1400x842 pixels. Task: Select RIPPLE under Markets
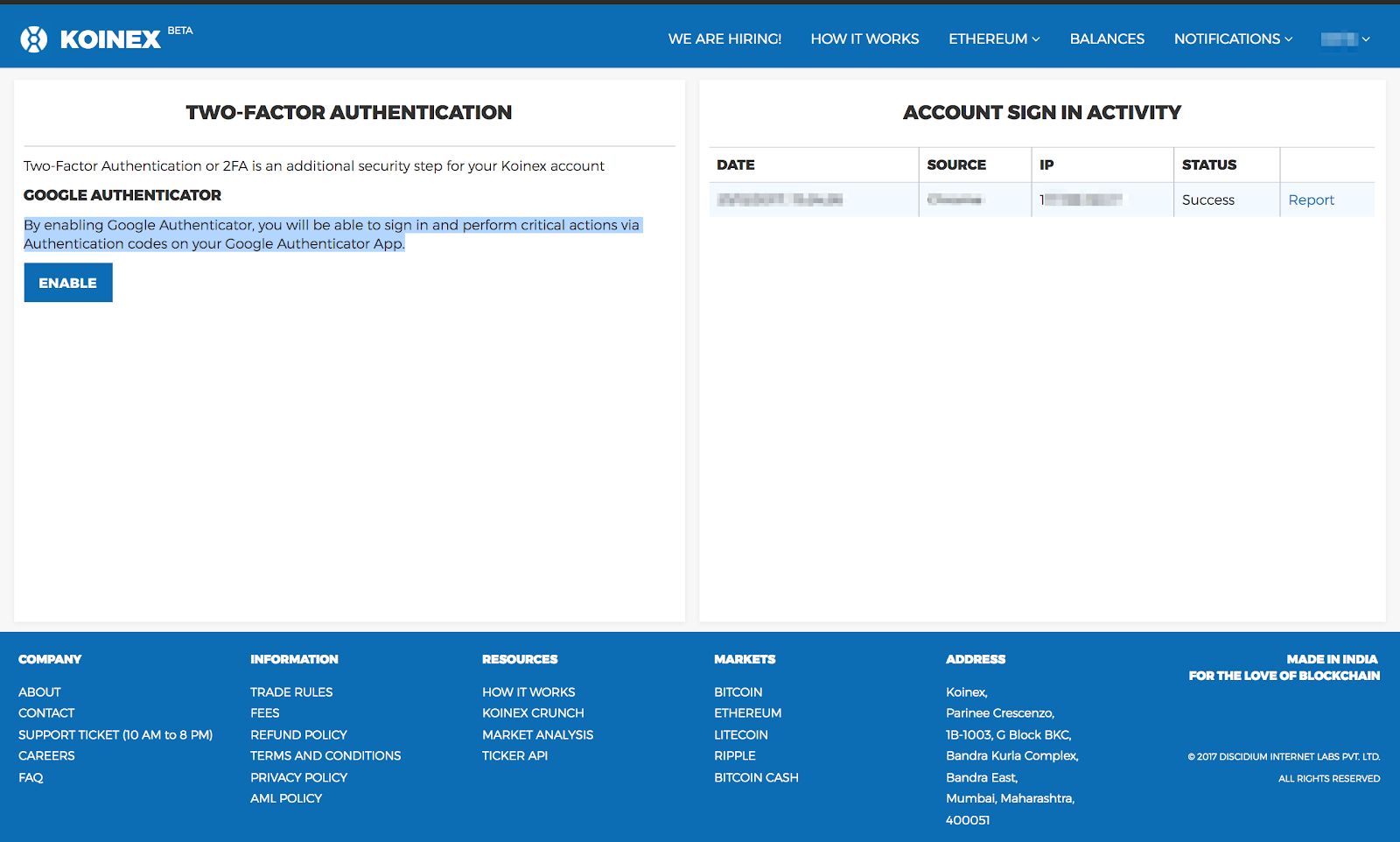(735, 756)
